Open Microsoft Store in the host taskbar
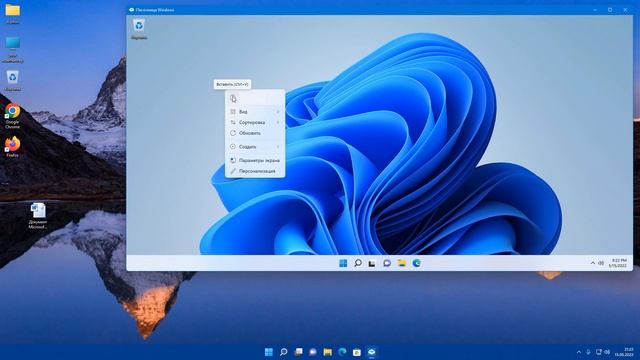This screenshot has width=640, height=360. (x=357, y=352)
